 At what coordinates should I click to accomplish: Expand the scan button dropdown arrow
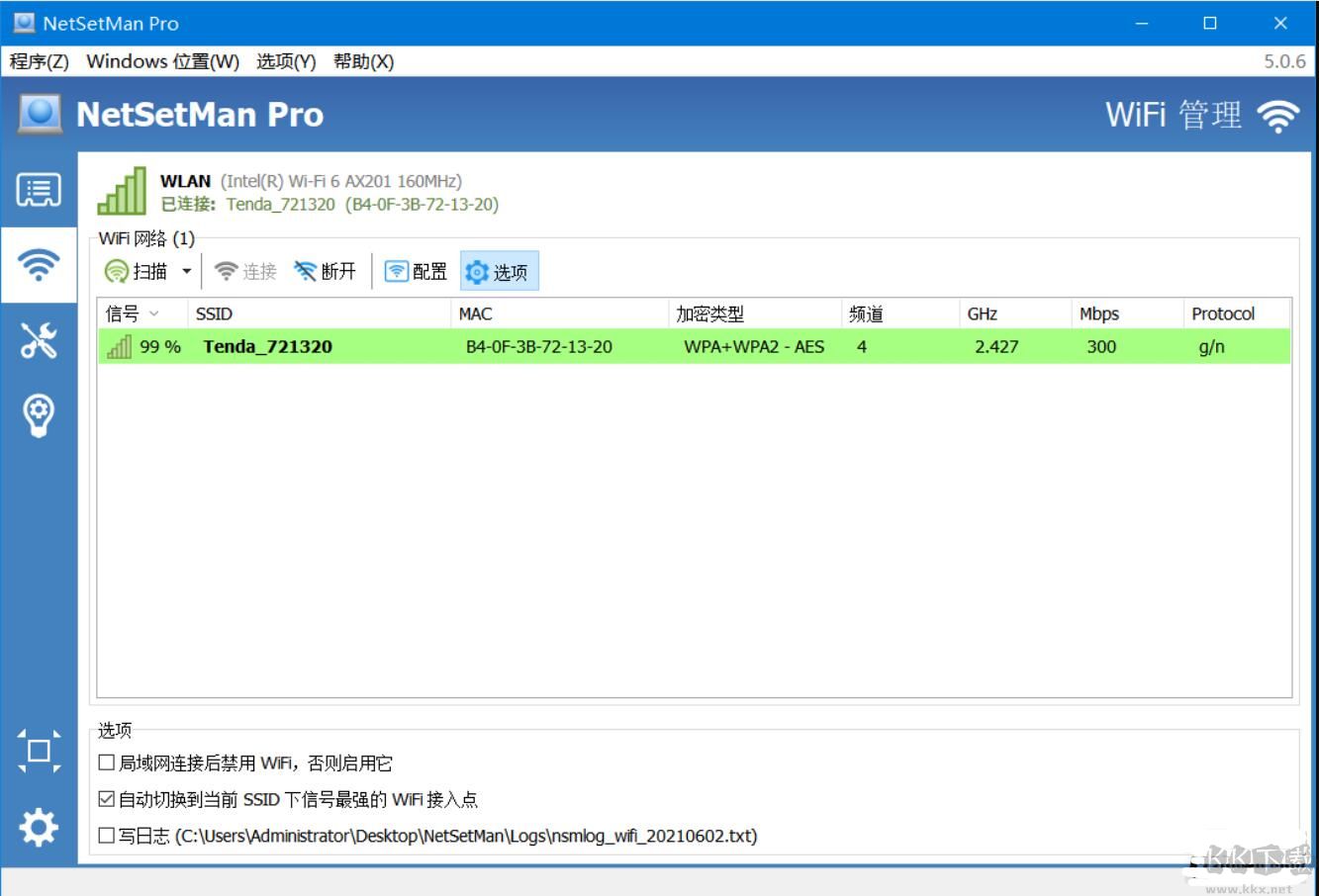(184, 271)
